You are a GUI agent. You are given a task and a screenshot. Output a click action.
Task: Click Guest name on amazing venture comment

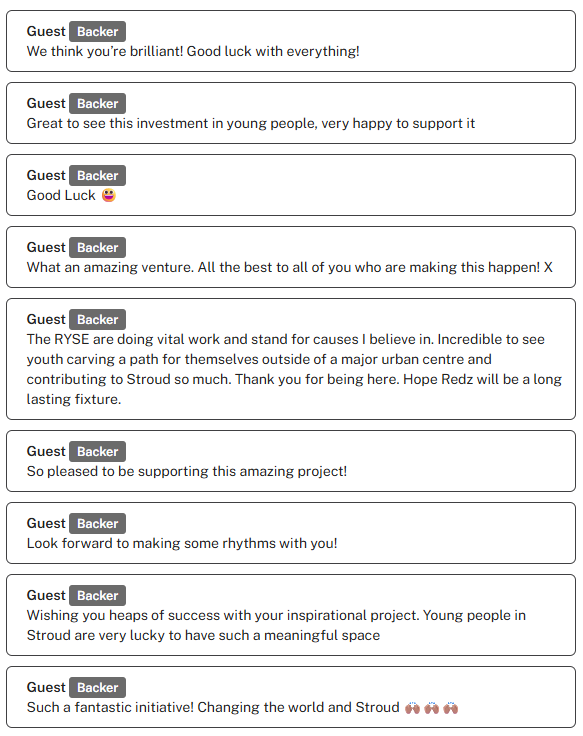tap(46, 247)
